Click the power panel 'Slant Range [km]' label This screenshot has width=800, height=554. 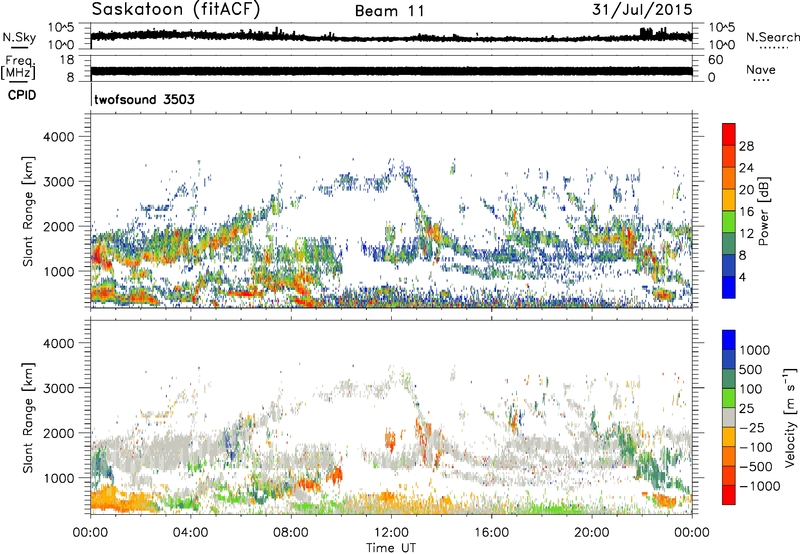(x=29, y=211)
